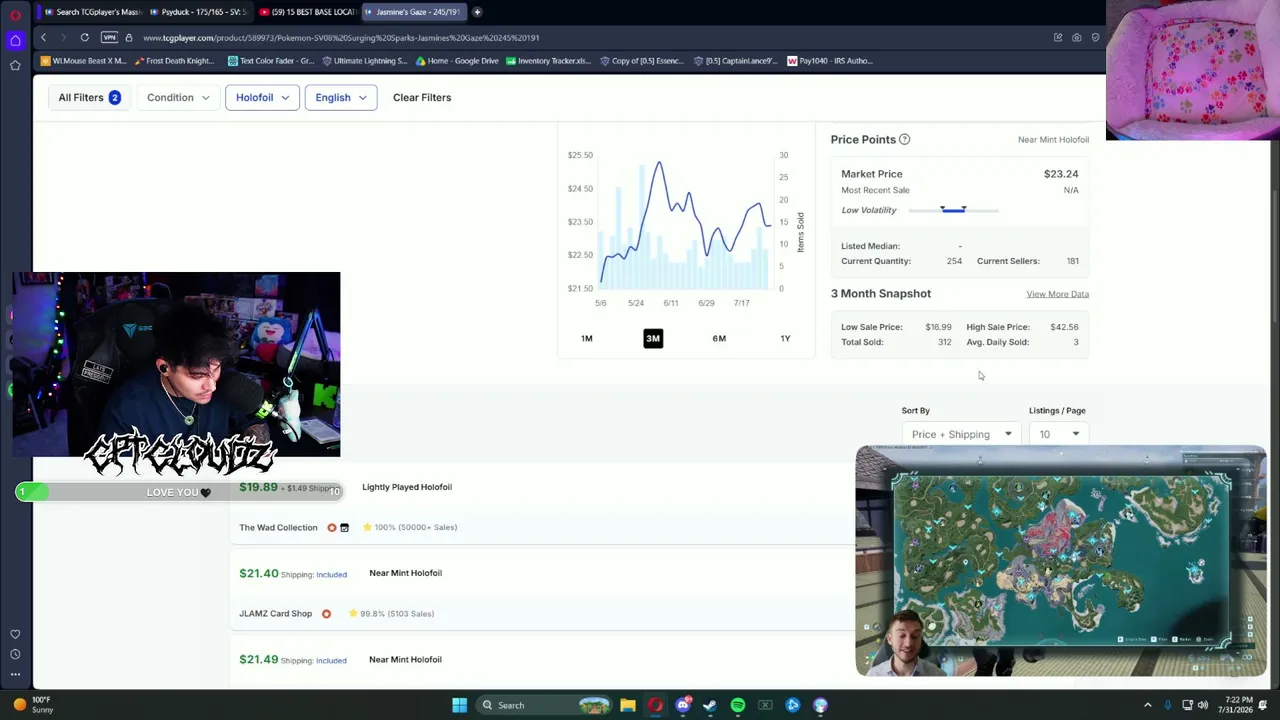
Task: Show the Price Points help tooltip icon
Action: (904, 139)
